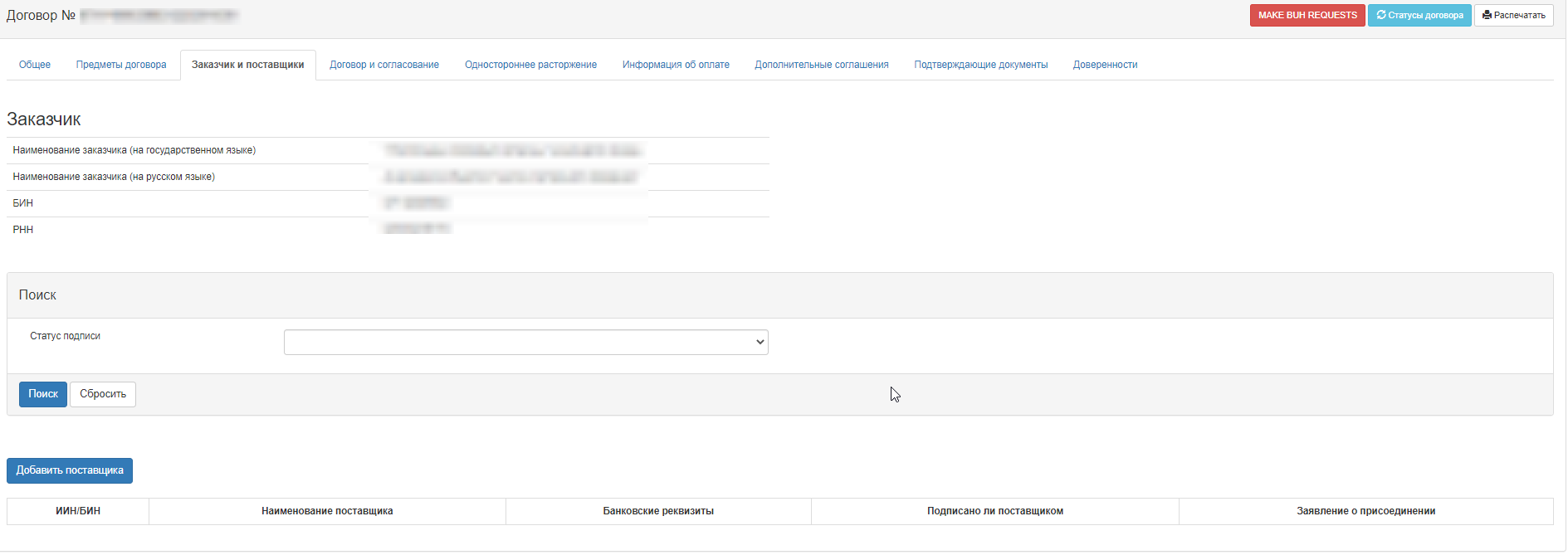Screen dimensions: 1568x555
Task: Open the Предметы договора tab
Action: pyautogui.click(x=121, y=65)
